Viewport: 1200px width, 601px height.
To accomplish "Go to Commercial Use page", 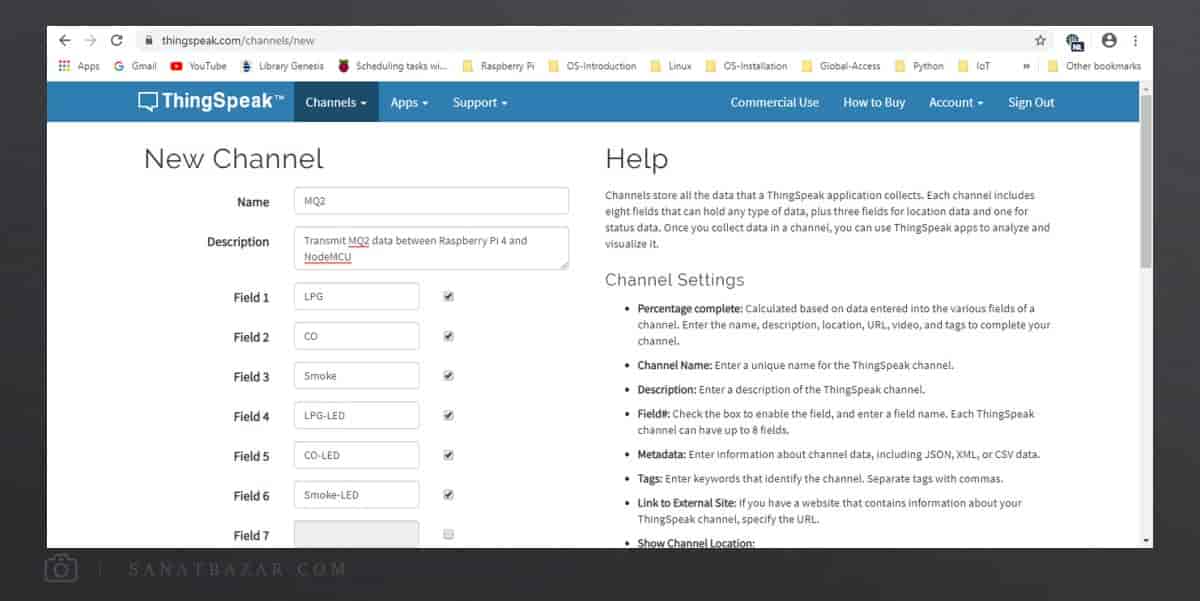I will point(774,102).
